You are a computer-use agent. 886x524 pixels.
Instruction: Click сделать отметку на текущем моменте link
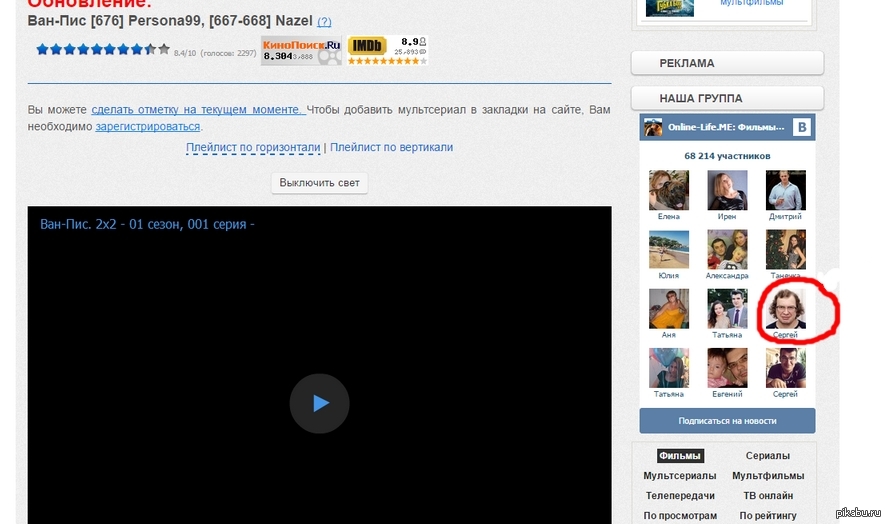pos(197,109)
